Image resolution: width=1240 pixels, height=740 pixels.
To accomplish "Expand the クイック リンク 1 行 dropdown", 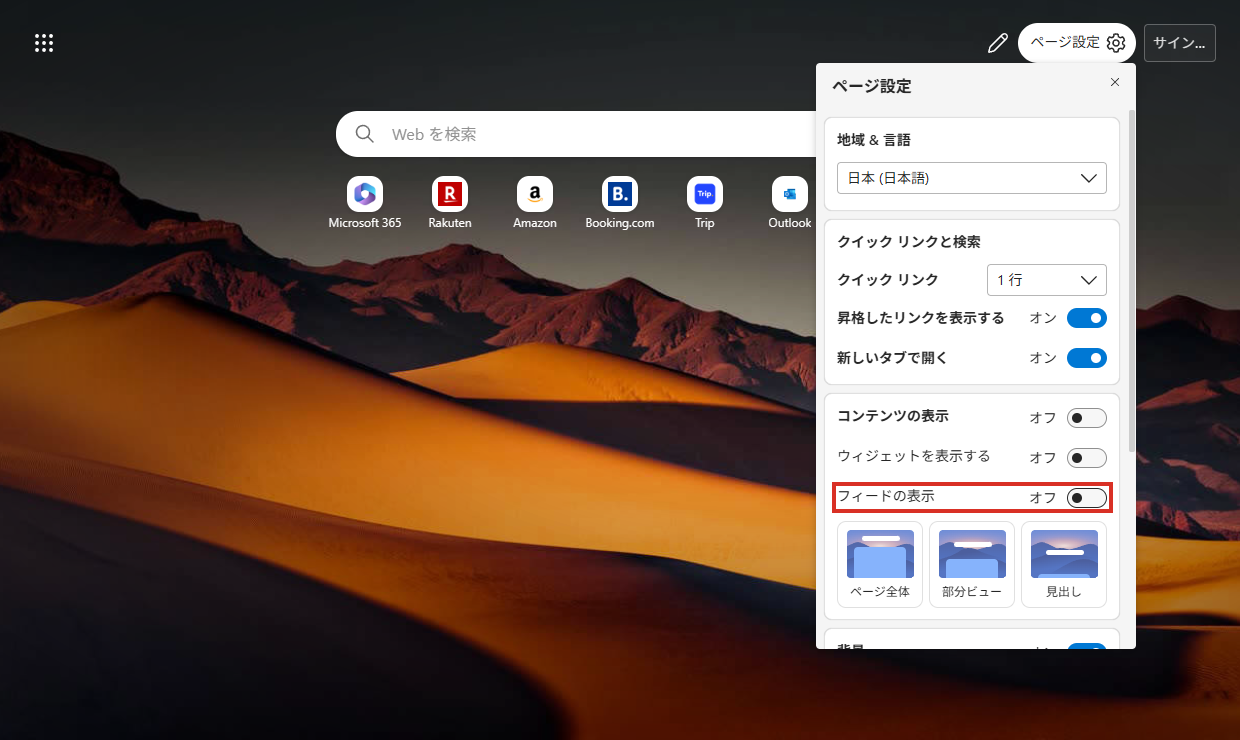I will [1046, 280].
